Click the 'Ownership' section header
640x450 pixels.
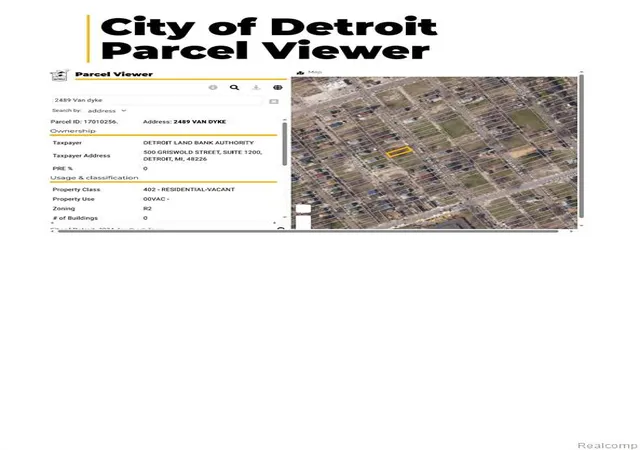73,131
